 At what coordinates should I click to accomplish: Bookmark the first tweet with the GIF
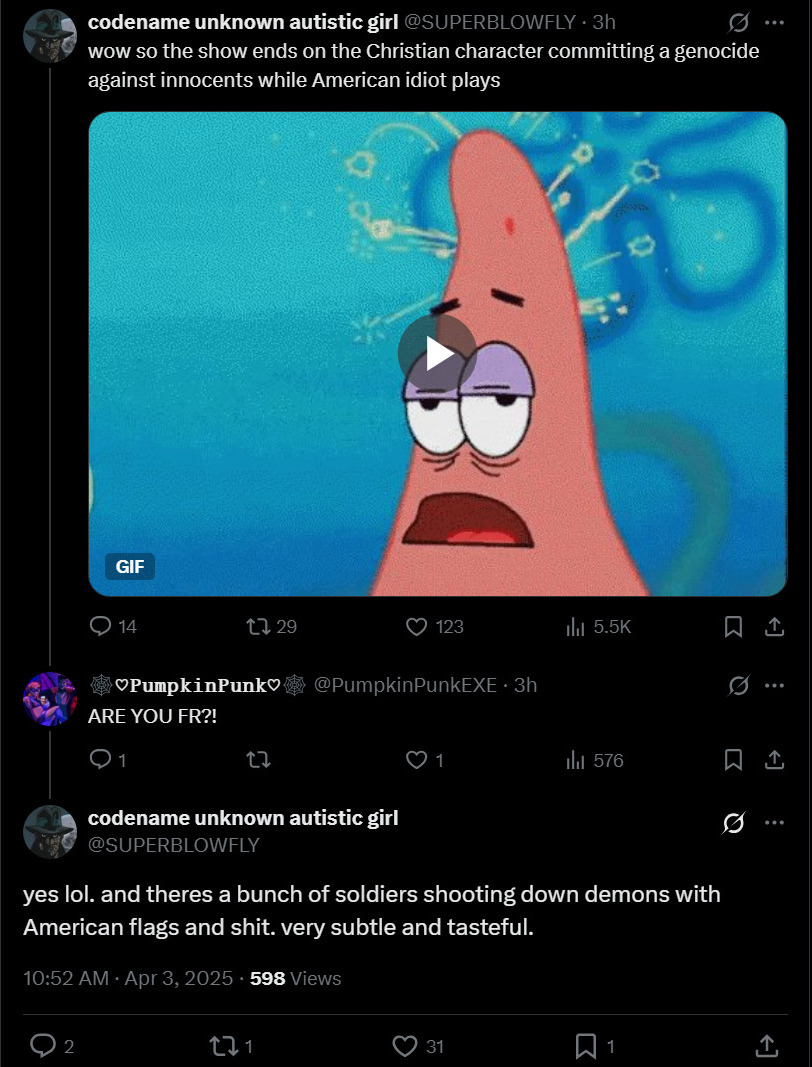point(733,626)
